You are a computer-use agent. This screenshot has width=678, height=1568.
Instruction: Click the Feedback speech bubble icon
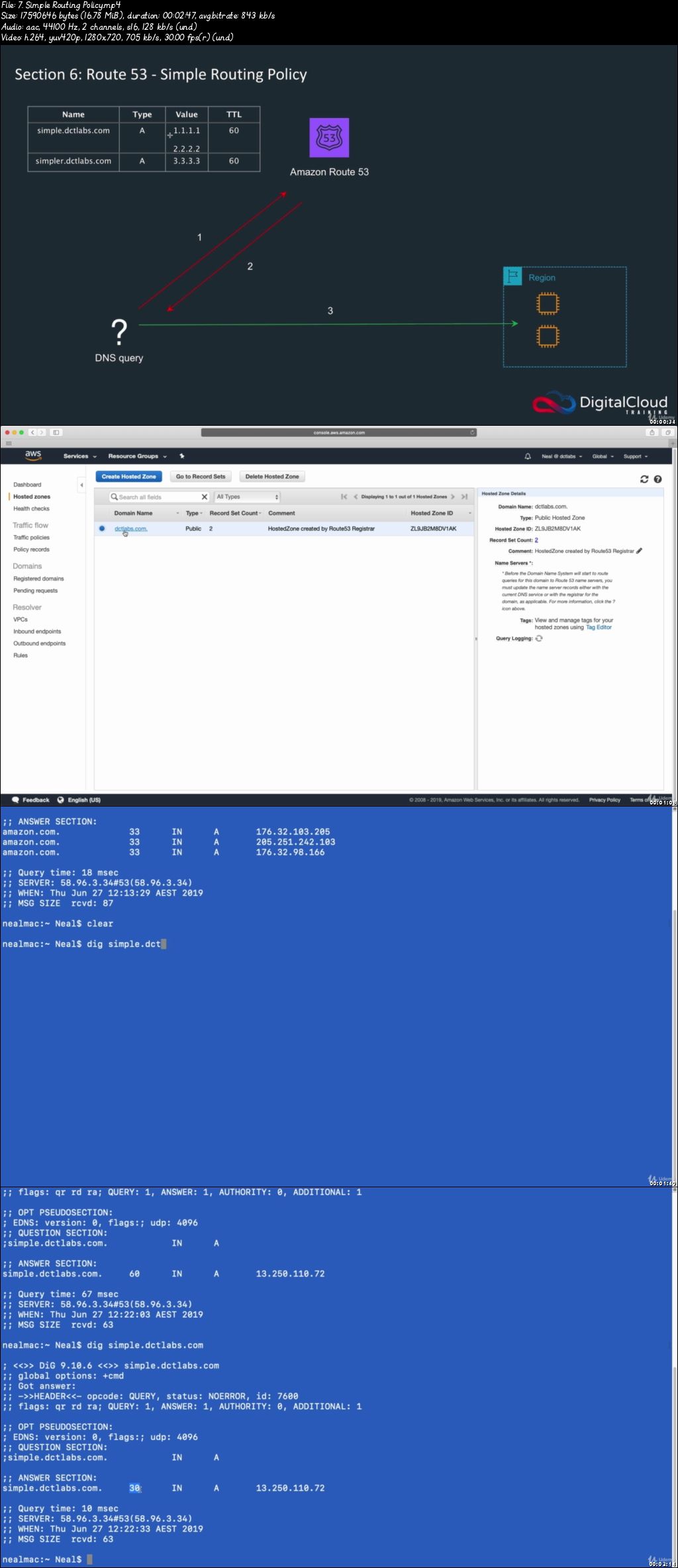17,800
